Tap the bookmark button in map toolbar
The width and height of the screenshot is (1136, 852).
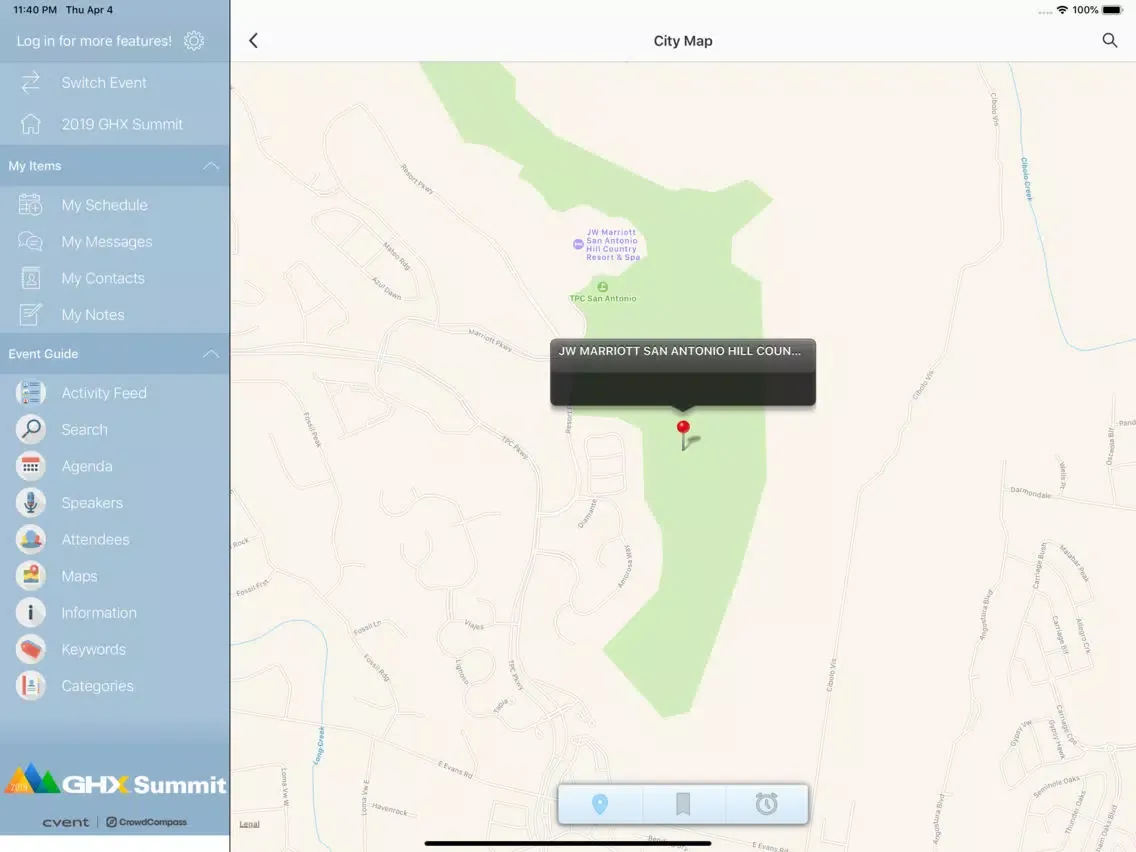[683, 803]
